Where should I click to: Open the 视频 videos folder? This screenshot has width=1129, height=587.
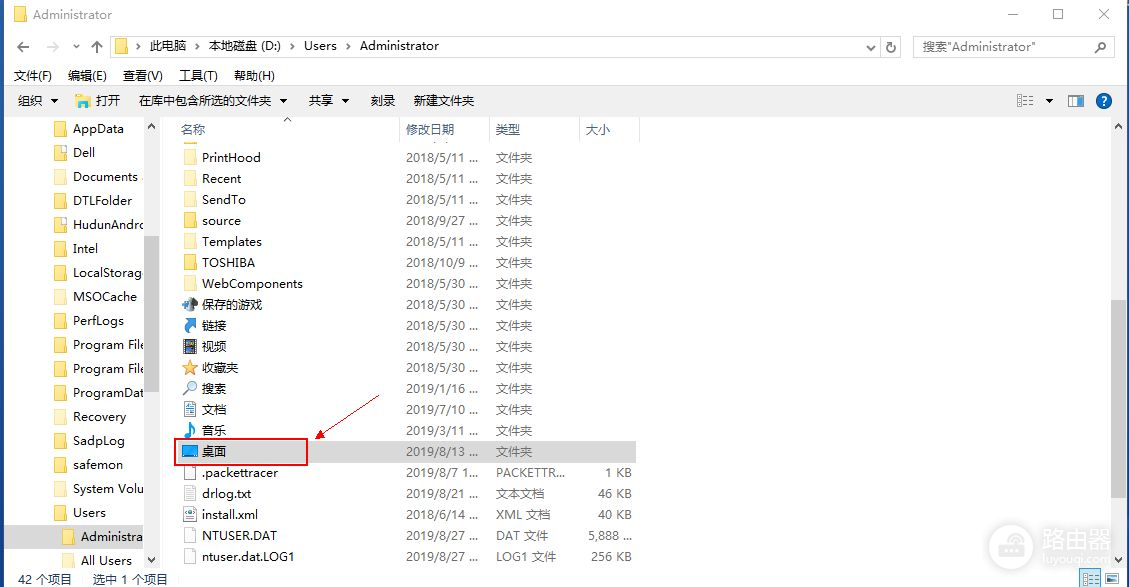[x=214, y=347]
